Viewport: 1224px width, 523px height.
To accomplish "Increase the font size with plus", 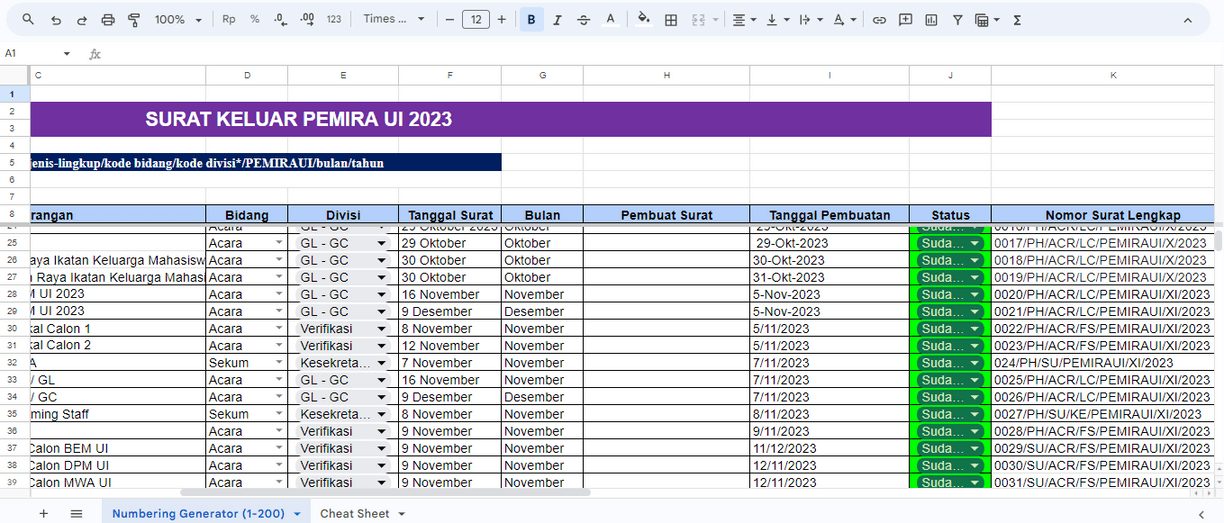I will point(502,20).
